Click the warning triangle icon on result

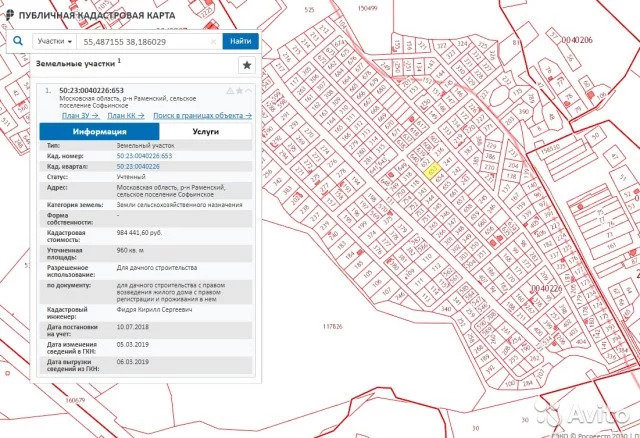pos(230,91)
